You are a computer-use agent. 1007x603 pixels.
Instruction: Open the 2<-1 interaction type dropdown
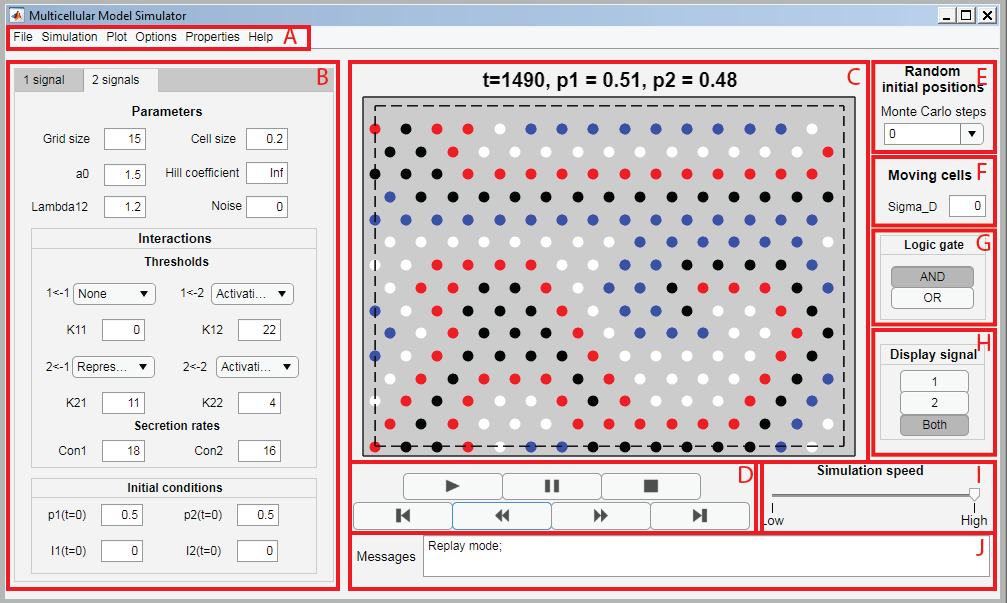(x=115, y=367)
